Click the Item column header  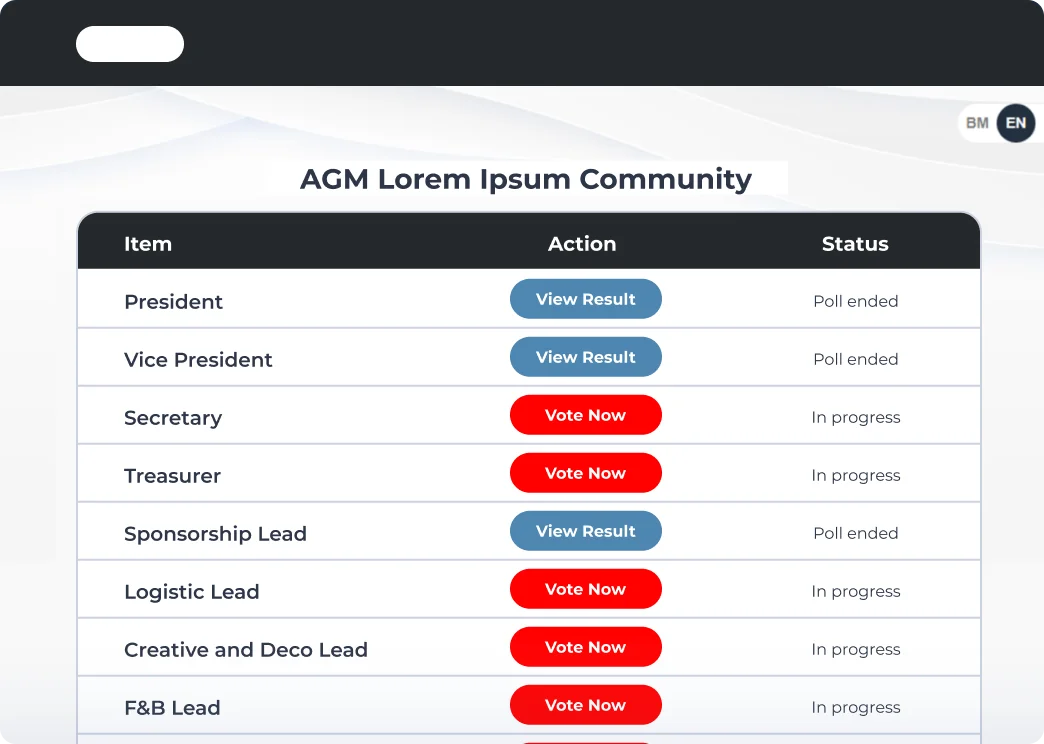coord(148,244)
